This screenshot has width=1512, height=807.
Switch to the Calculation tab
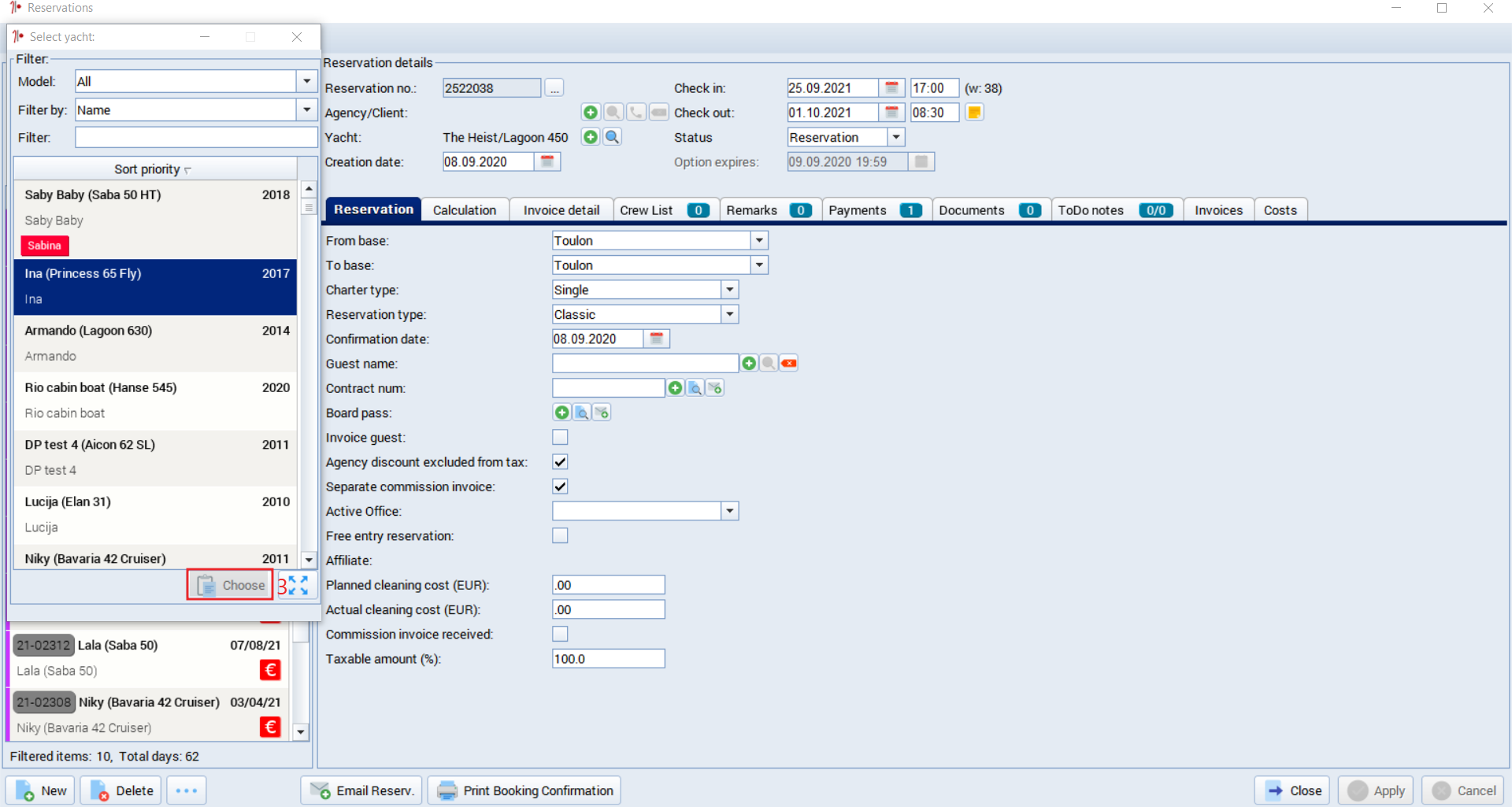[x=465, y=210]
